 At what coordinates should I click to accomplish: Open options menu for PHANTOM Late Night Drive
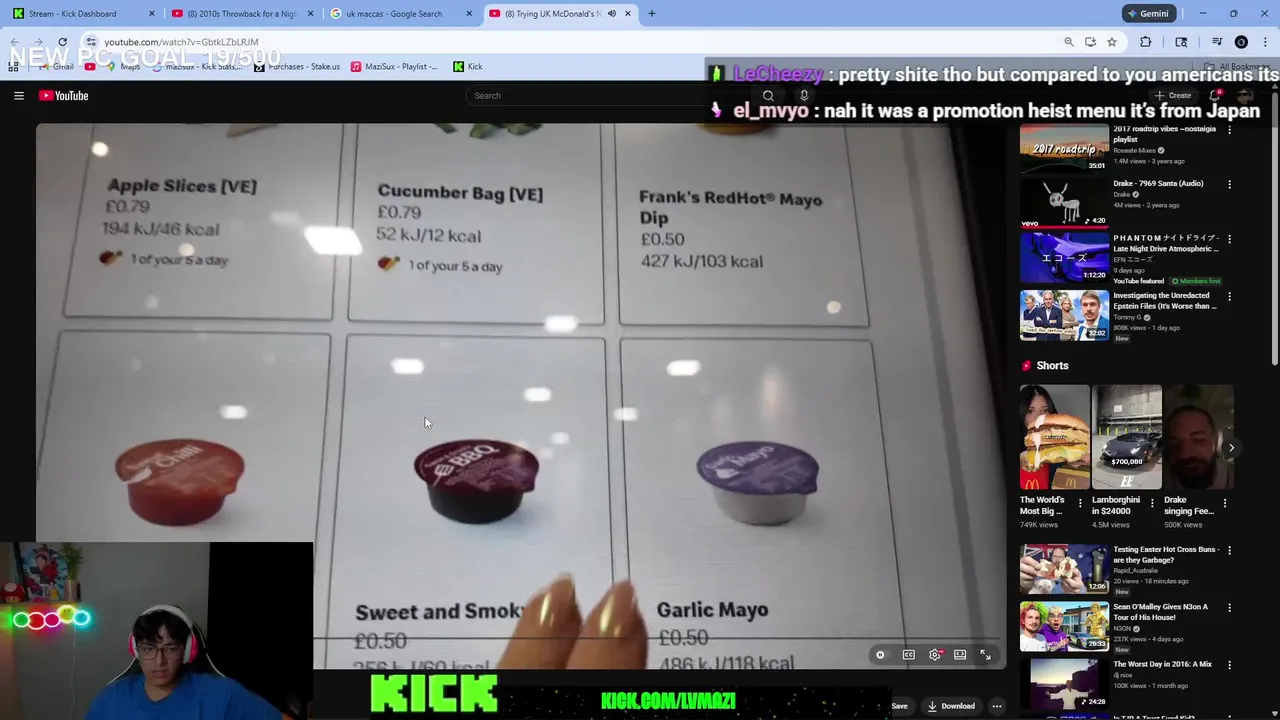coord(1229,240)
